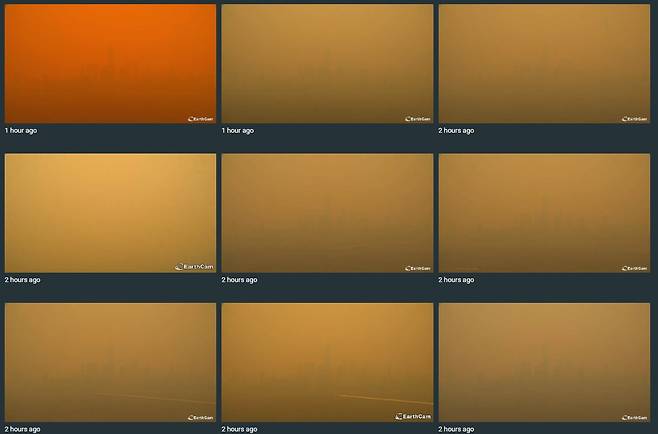Click EarthCam logo on the orange top-left image
The image size is (658, 434).
coord(200,118)
